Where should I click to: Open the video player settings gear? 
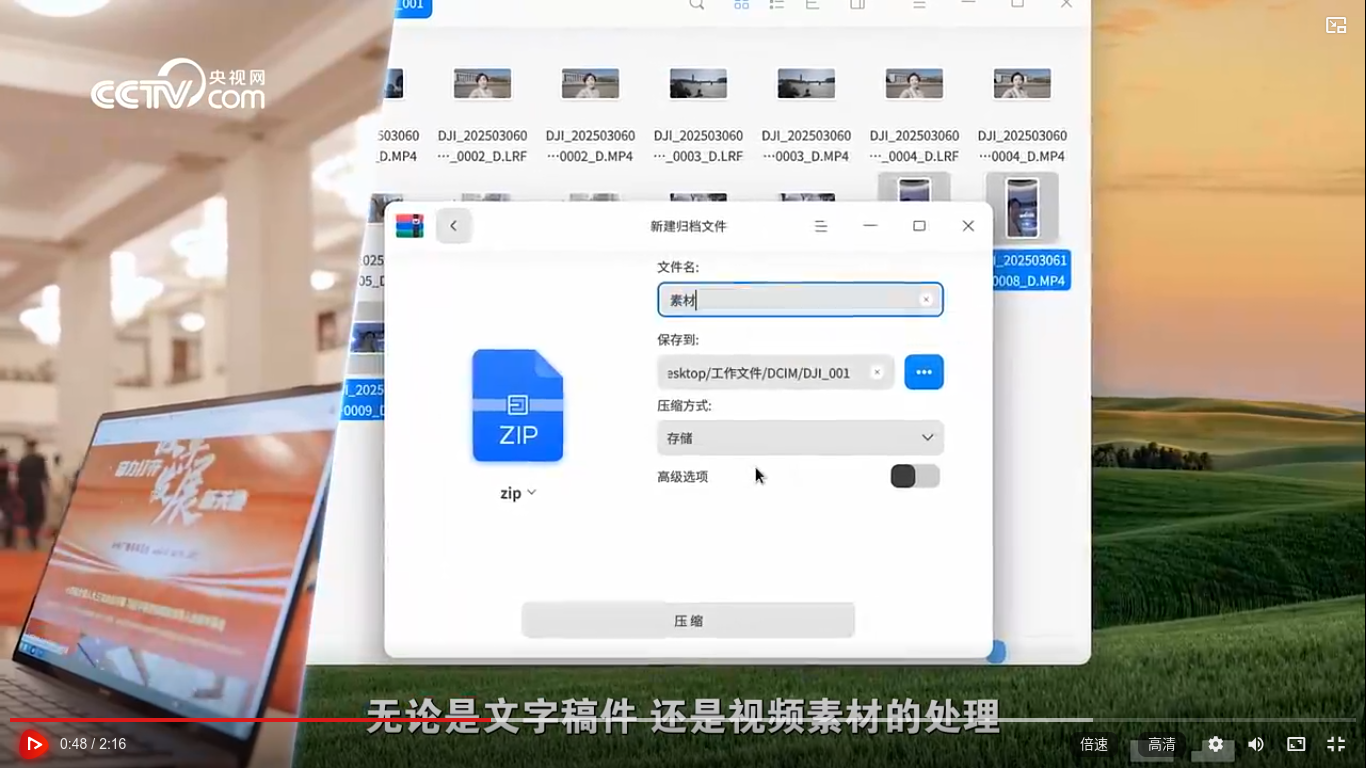pos(1215,744)
